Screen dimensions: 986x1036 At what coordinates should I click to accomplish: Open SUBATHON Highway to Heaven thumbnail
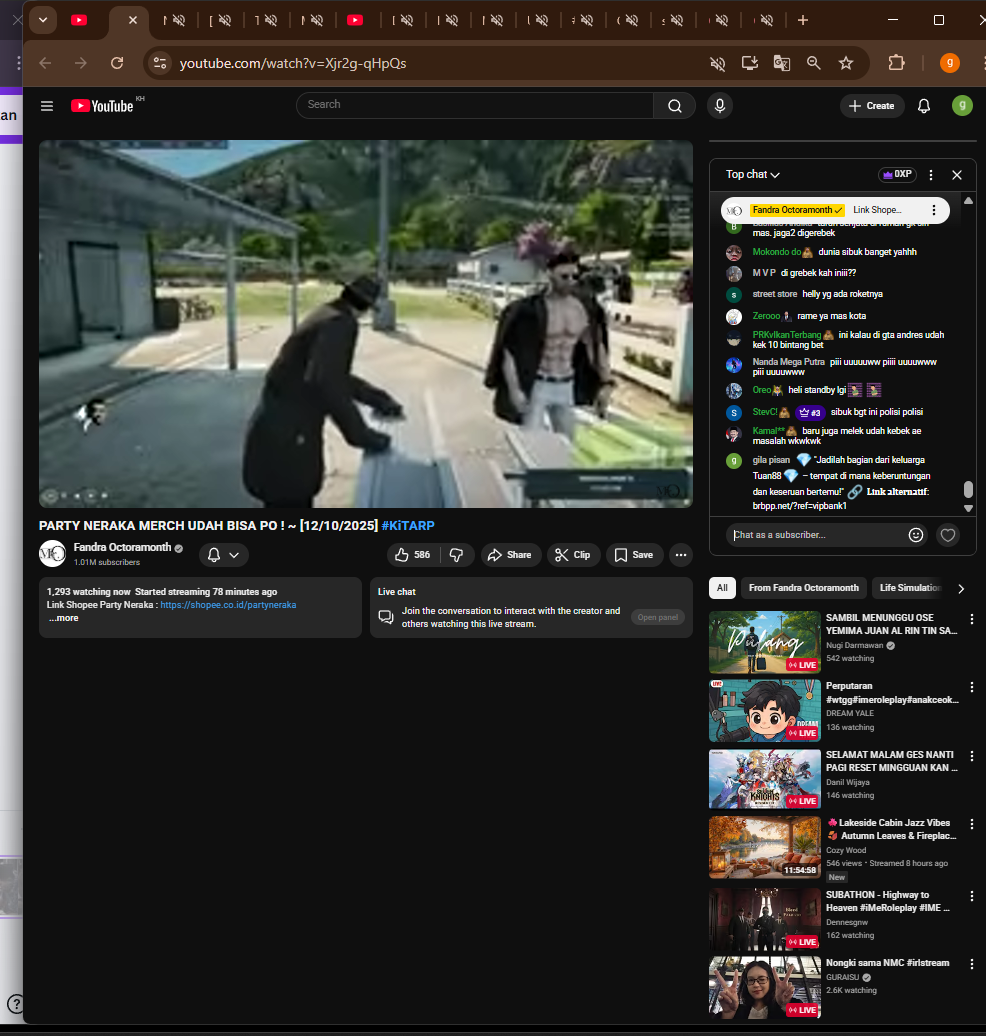pos(765,919)
